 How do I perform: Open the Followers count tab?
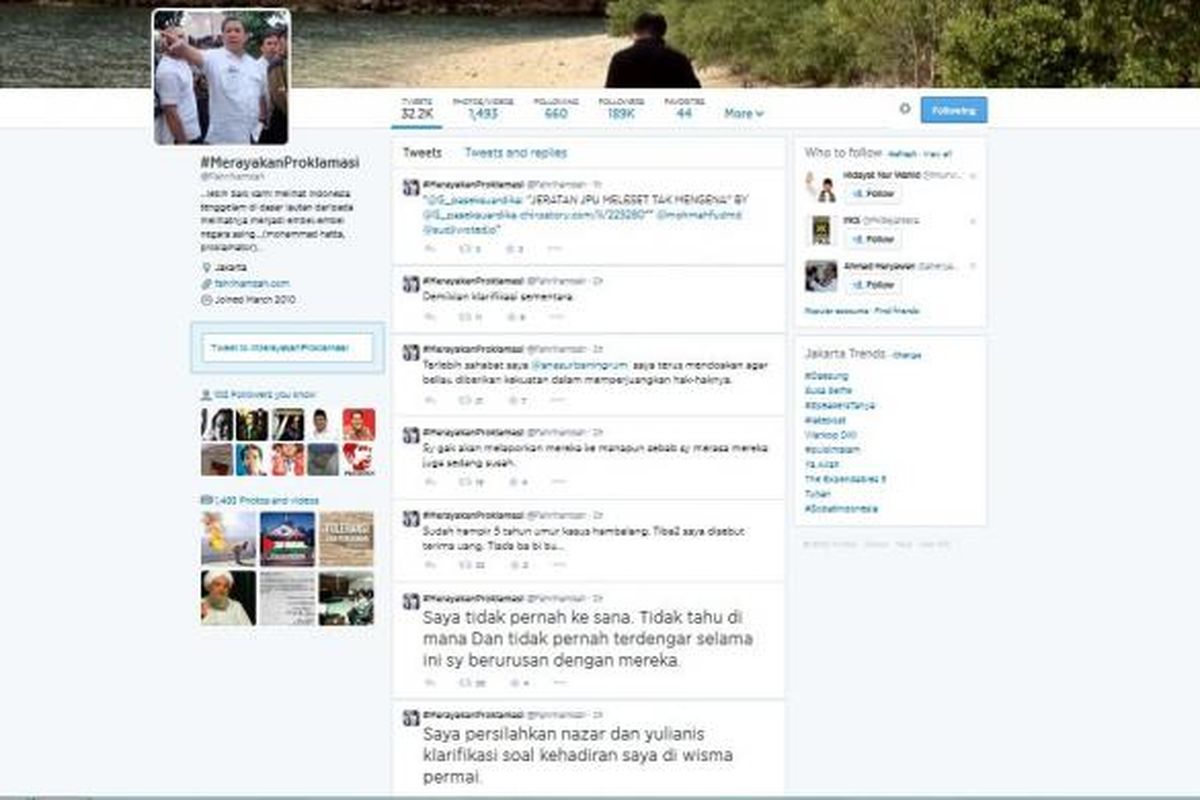[x=621, y=109]
